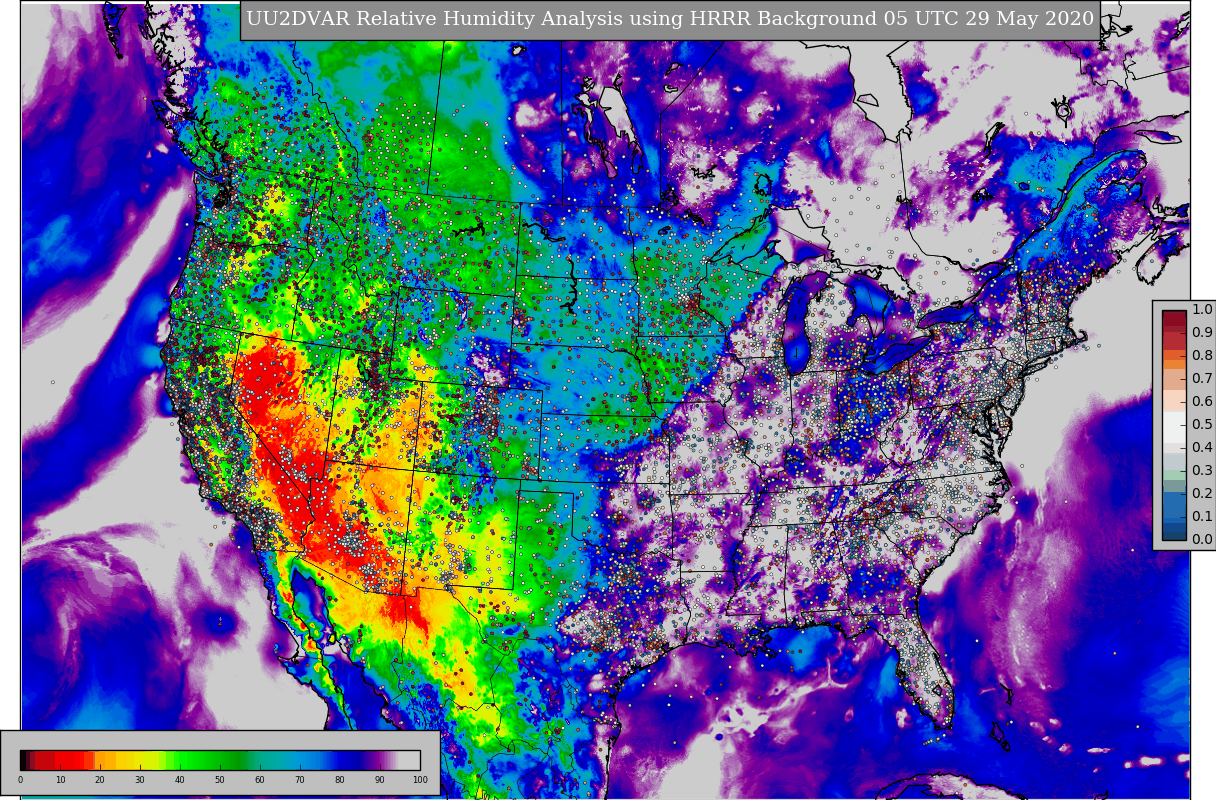1216x800 pixels.
Task: Click the 30 tick label on humidity colorbar
Action: point(140,780)
